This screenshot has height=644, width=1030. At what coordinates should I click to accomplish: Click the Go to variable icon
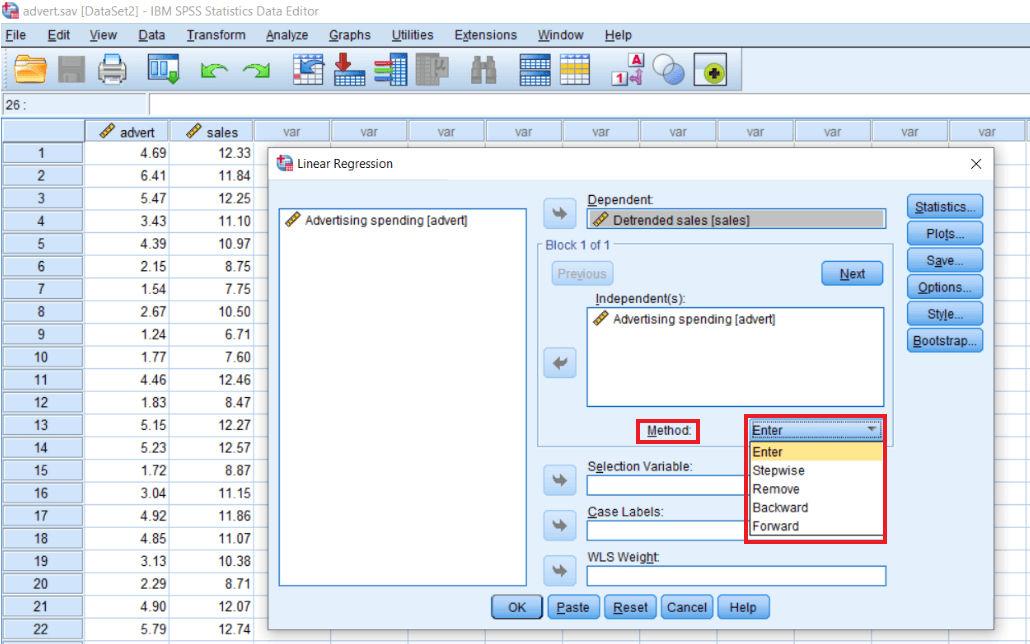tap(349, 69)
